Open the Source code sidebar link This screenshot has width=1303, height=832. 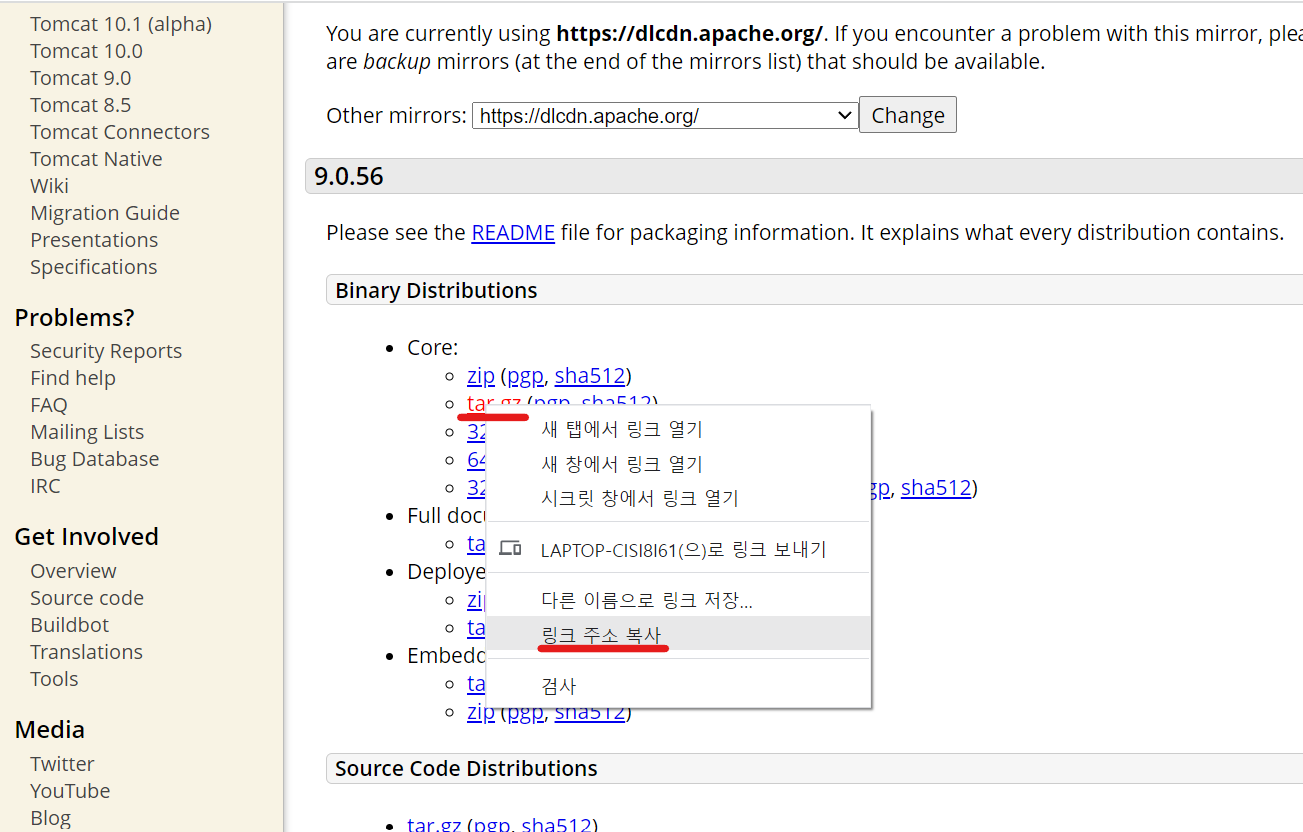87,598
